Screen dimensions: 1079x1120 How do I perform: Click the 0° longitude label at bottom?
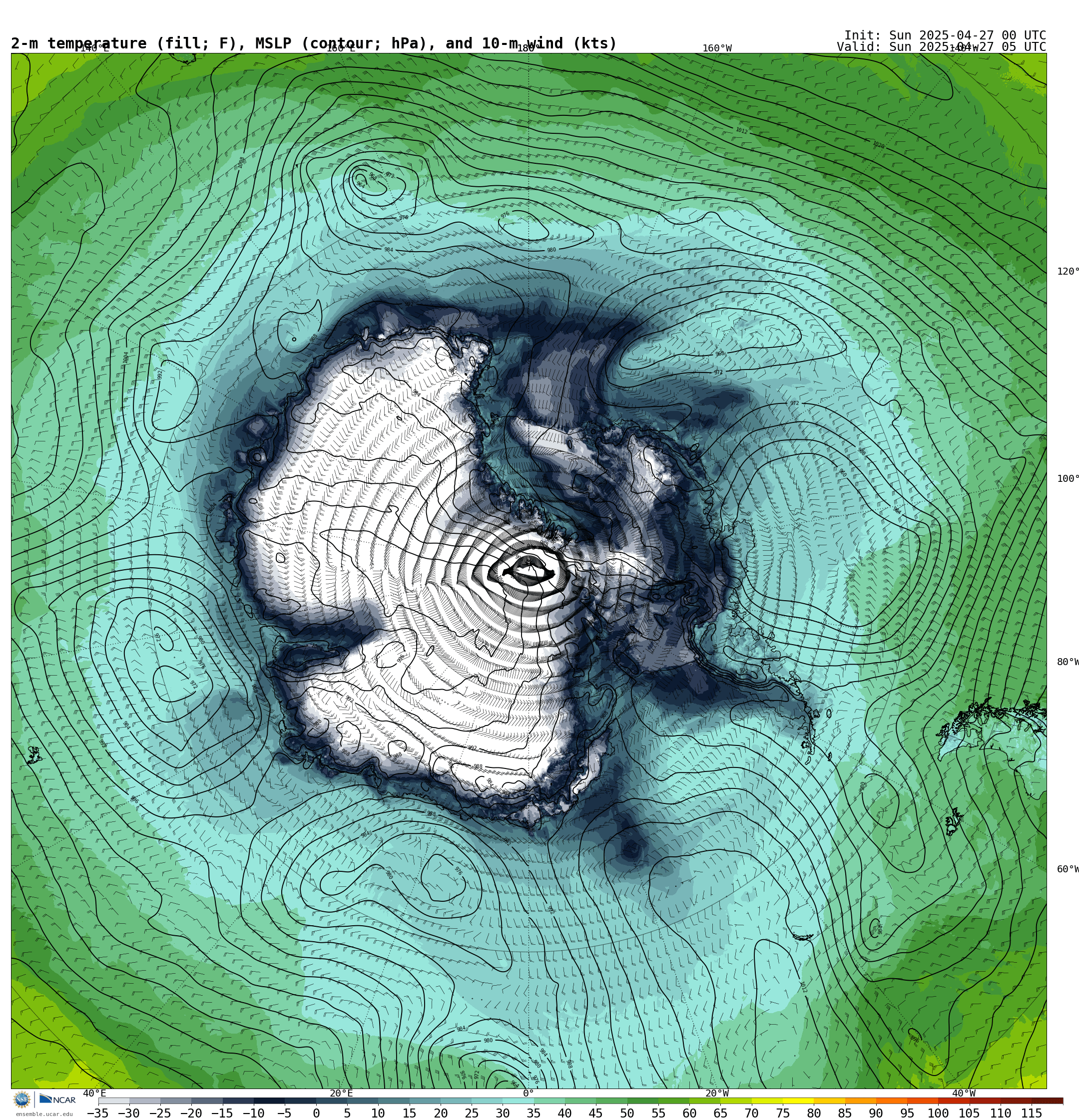coord(529,1093)
